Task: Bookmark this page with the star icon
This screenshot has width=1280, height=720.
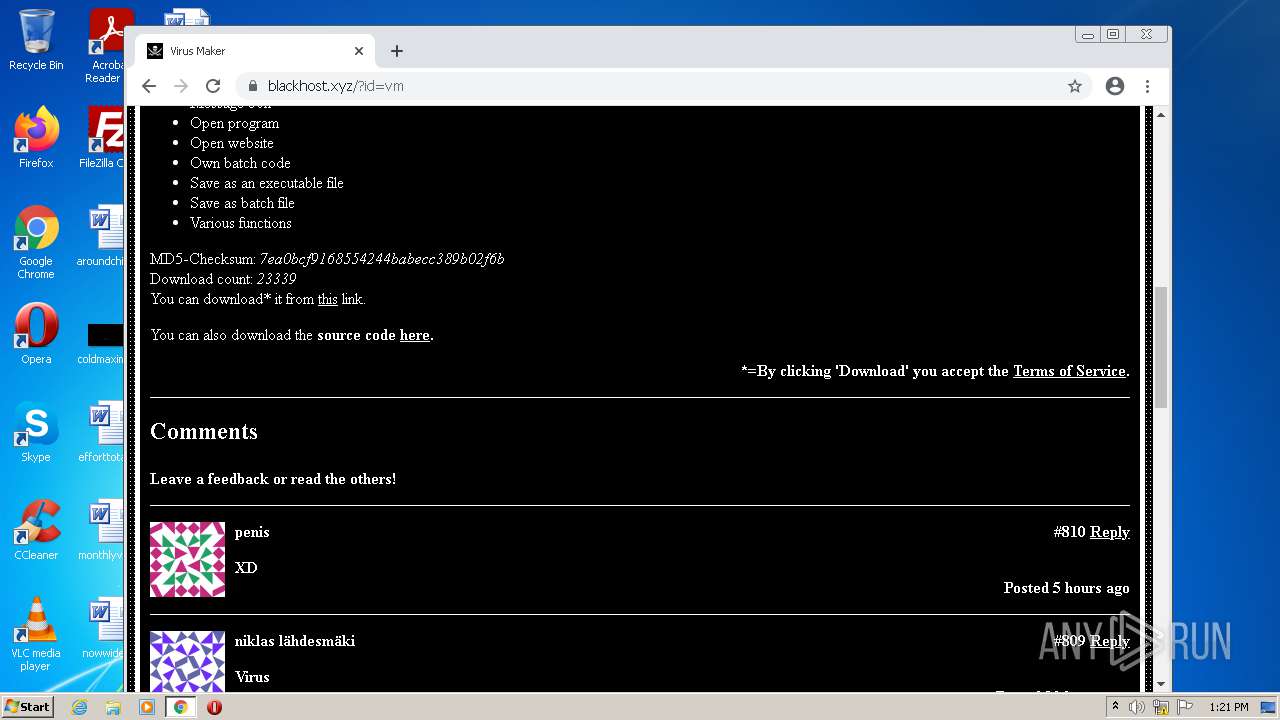Action: [1075, 86]
